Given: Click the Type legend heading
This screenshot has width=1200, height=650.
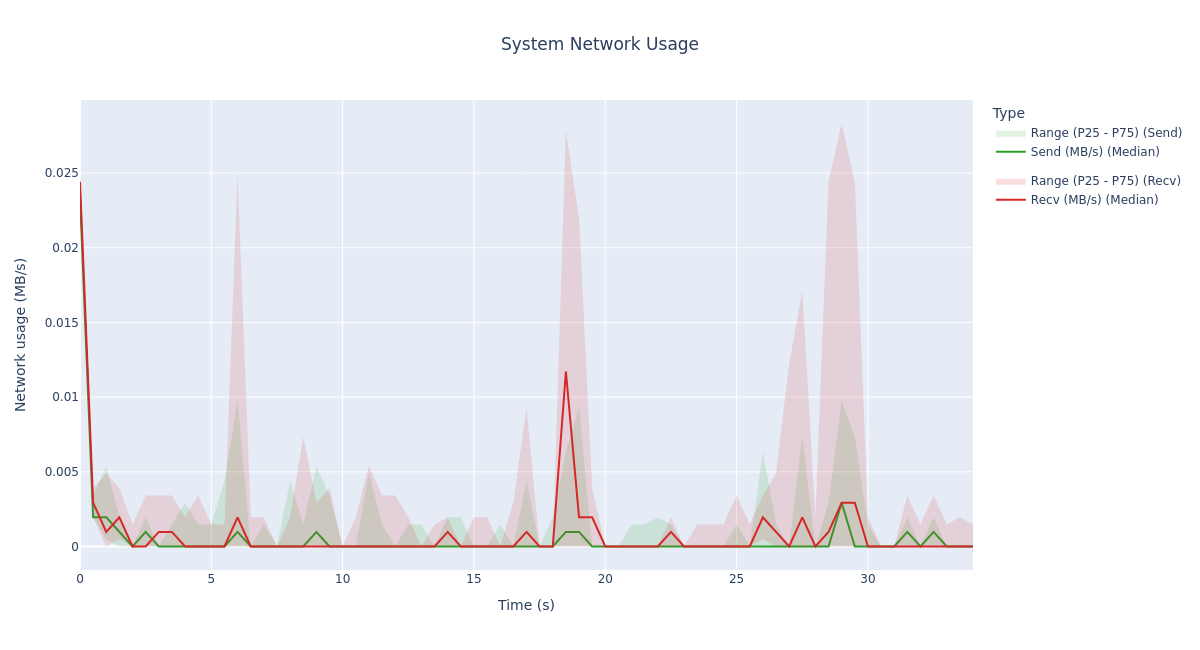Looking at the screenshot, I should 1008,114.
